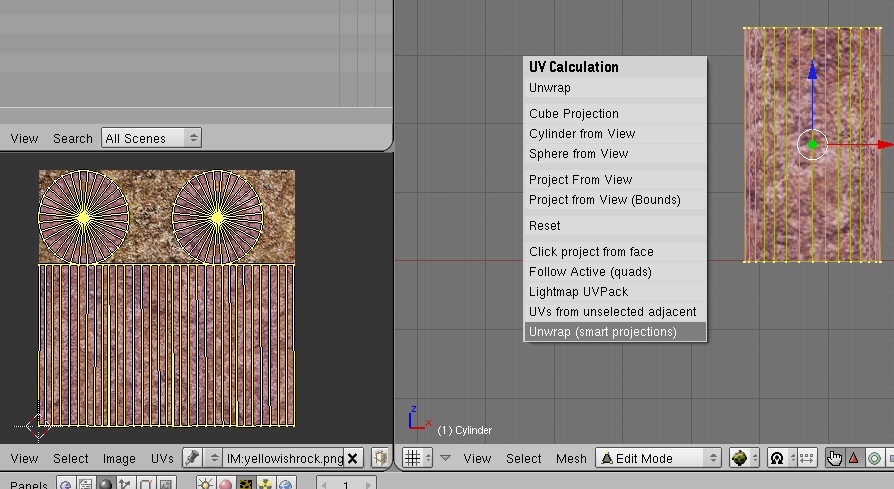Open the outliner Search menu
Screen dimensions: 894x489
[x=72, y=138]
